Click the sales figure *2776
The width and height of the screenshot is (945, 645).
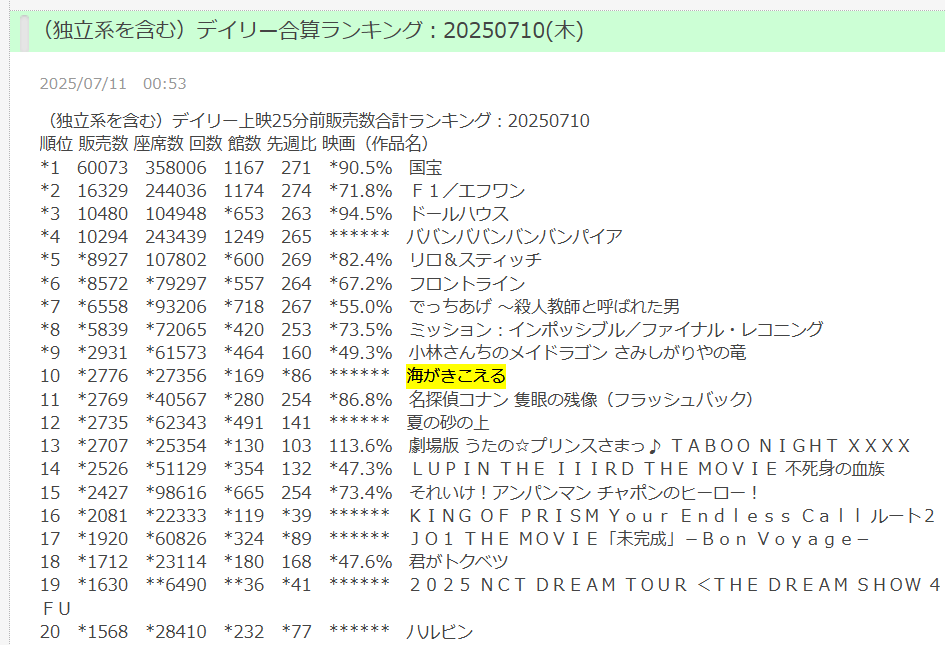coord(102,376)
